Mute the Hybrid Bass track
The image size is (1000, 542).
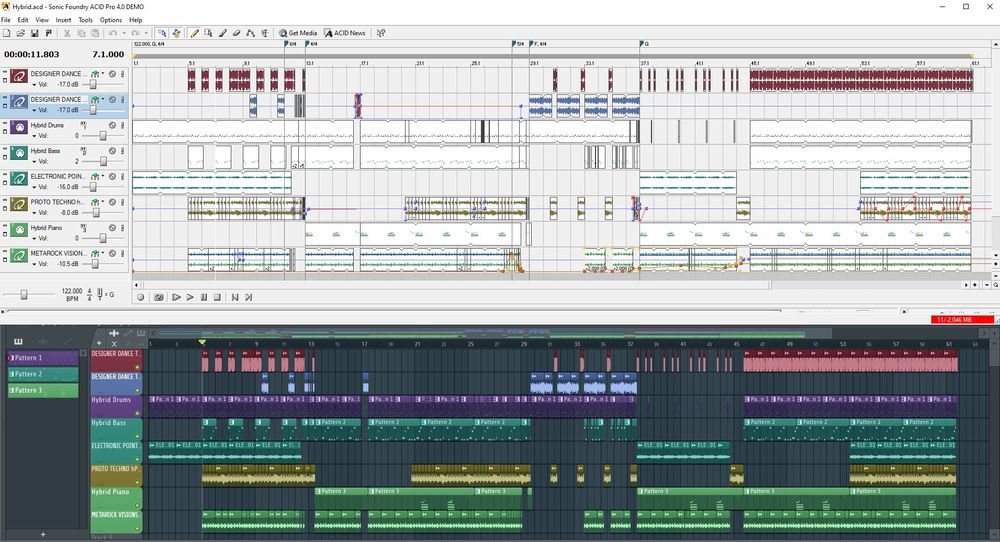click(112, 151)
